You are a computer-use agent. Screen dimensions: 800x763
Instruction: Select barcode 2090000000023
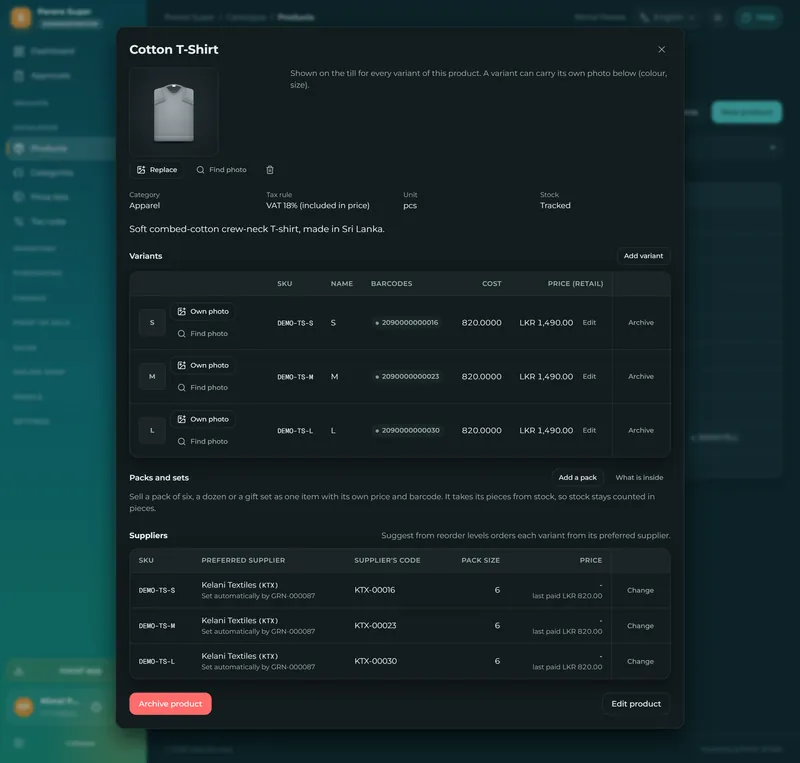[x=407, y=377]
